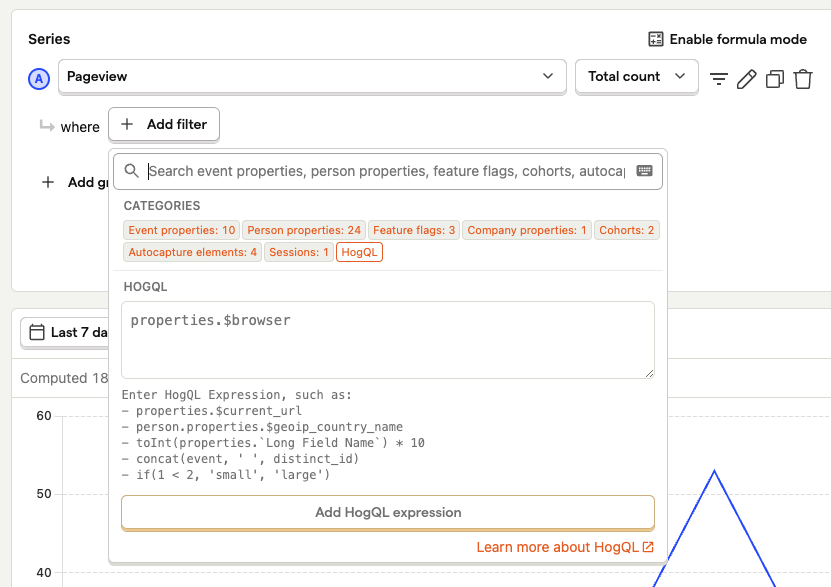Click the magnifier search icon
831x587 pixels.
click(x=131, y=171)
